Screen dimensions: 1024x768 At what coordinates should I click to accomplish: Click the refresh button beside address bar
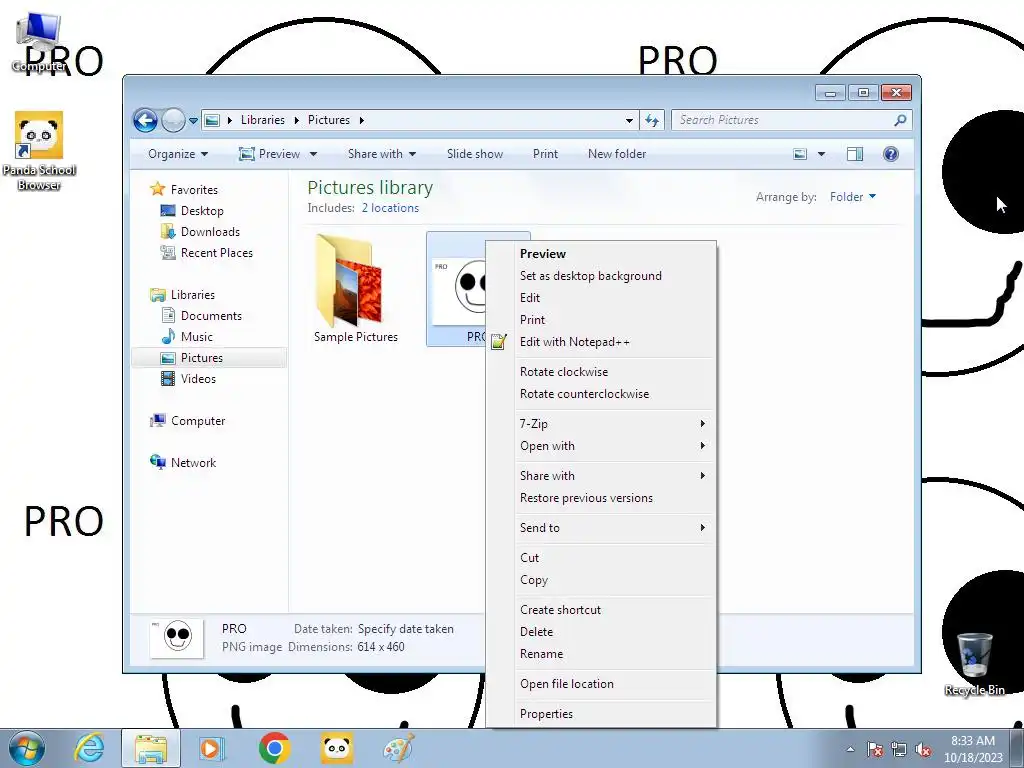(x=652, y=120)
